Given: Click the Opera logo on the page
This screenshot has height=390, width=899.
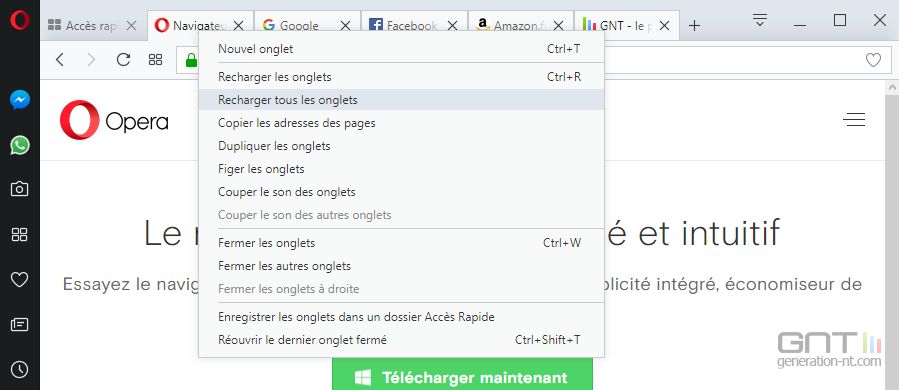Looking at the screenshot, I should (114, 120).
